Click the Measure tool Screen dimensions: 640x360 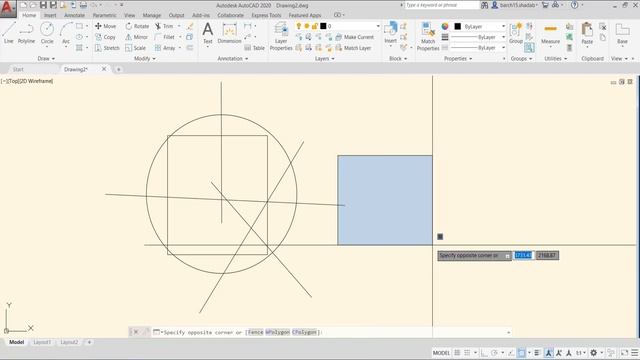tap(550, 33)
